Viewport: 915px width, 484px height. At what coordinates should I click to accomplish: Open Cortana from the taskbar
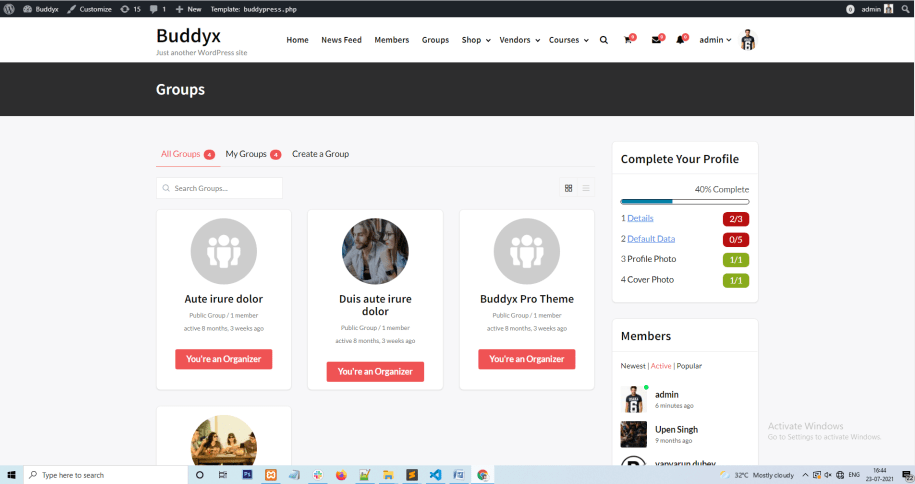[200, 475]
